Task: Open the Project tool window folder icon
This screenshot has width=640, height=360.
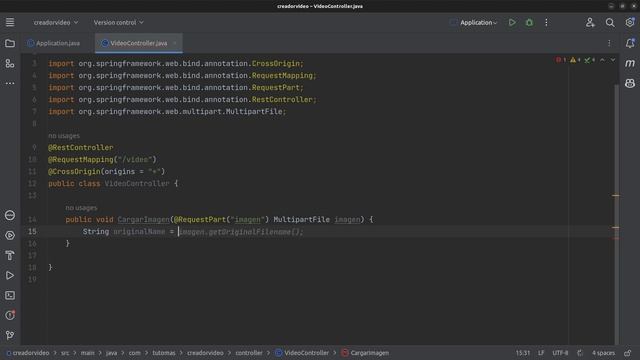Action: (x=10, y=43)
